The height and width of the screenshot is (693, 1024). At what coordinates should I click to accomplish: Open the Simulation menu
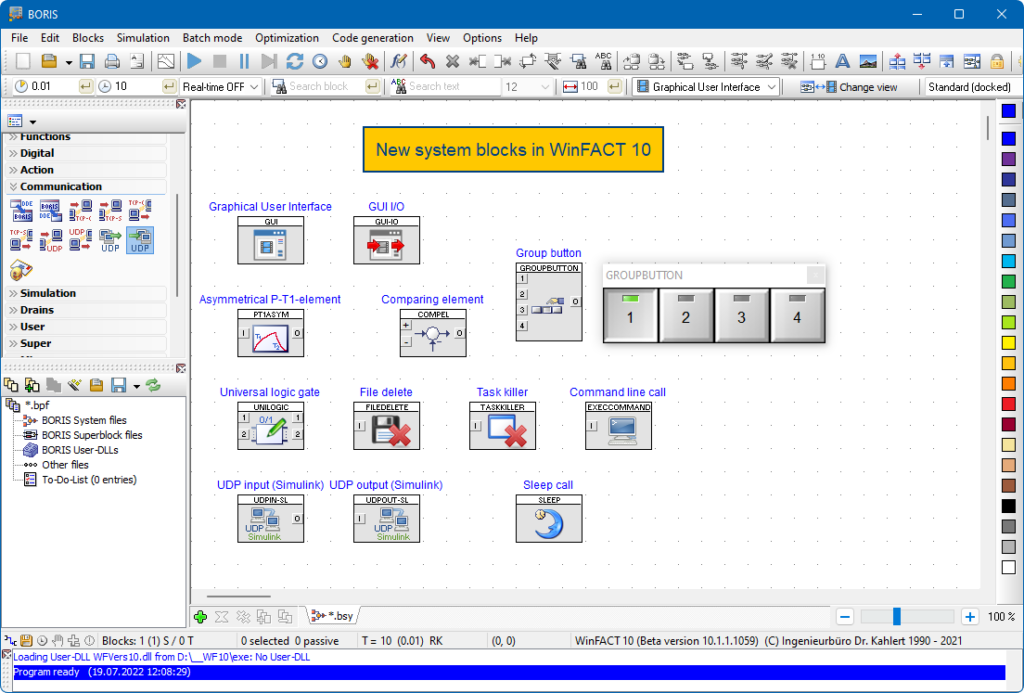pos(143,38)
